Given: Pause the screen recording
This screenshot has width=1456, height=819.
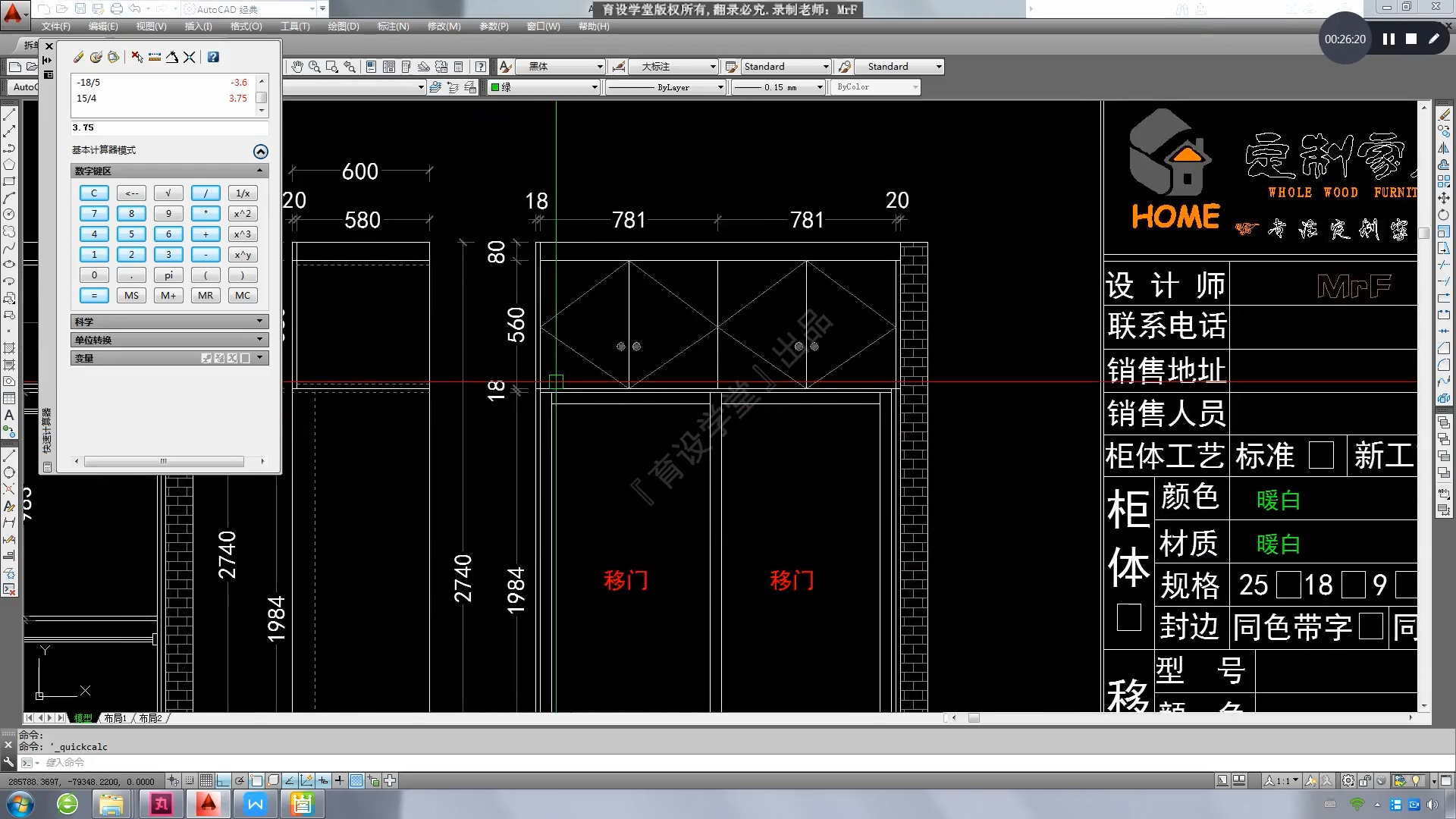Looking at the screenshot, I should point(1389,39).
